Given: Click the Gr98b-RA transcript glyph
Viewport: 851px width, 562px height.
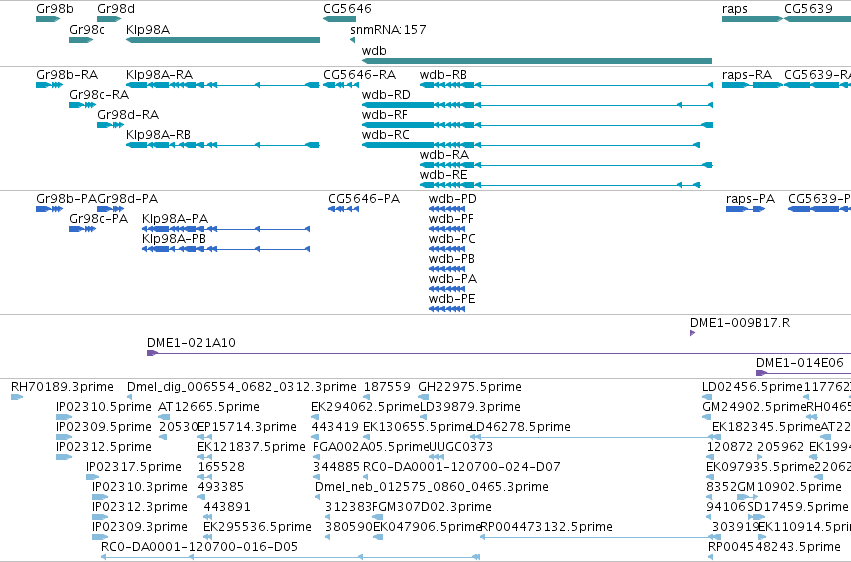Looking at the screenshot, I should click(x=49, y=85).
